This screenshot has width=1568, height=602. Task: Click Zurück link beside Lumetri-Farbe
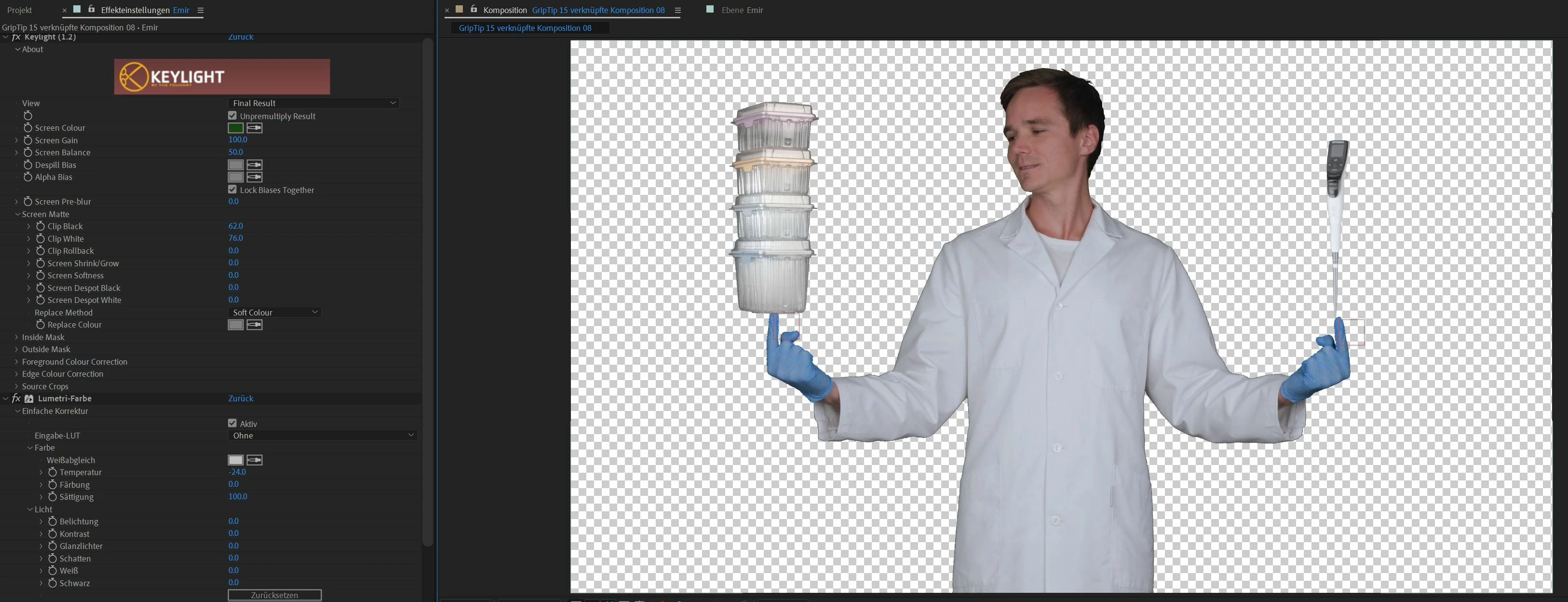click(x=241, y=398)
